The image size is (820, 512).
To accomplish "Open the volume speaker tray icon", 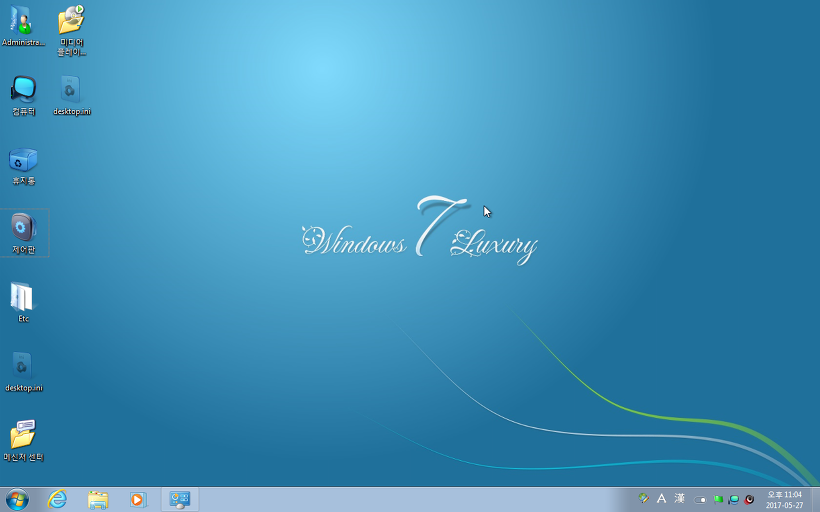I will click(x=749, y=499).
